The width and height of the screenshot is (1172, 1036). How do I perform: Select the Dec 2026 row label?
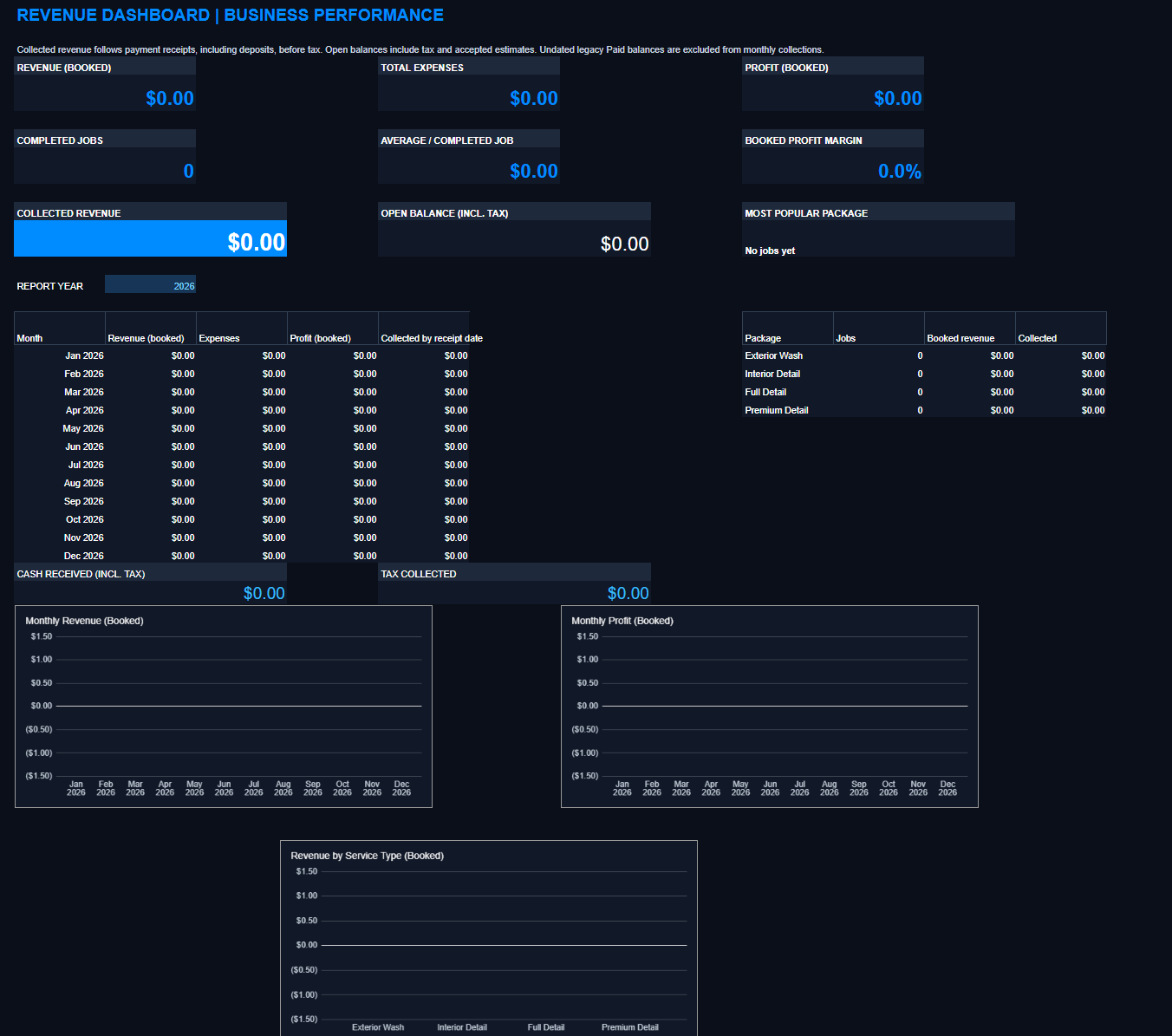(x=84, y=556)
